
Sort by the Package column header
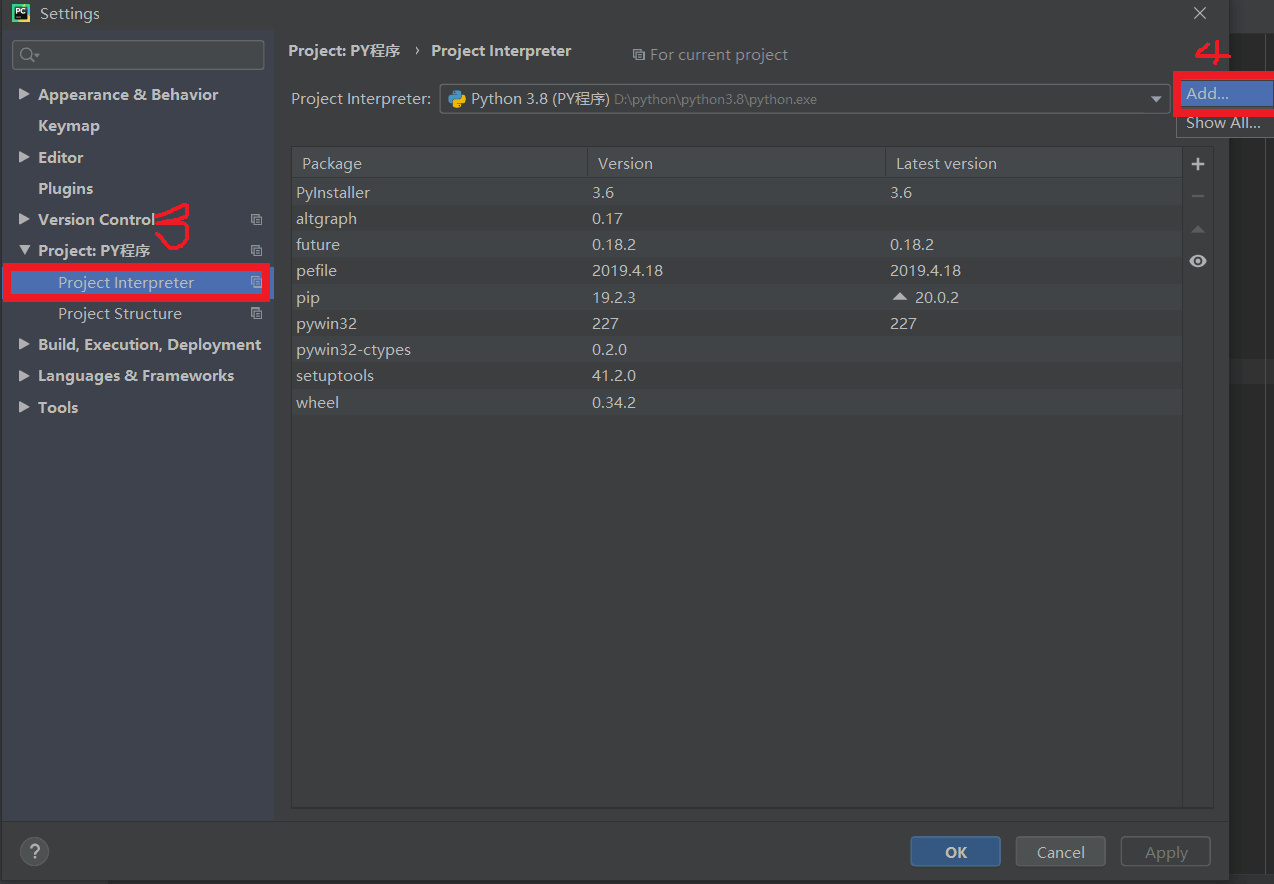click(x=439, y=163)
